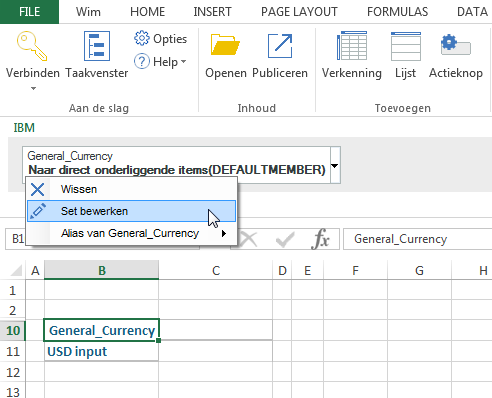Switch to the PAGE LAYOUT tab
This screenshot has height=398, width=492.
pos(299,12)
